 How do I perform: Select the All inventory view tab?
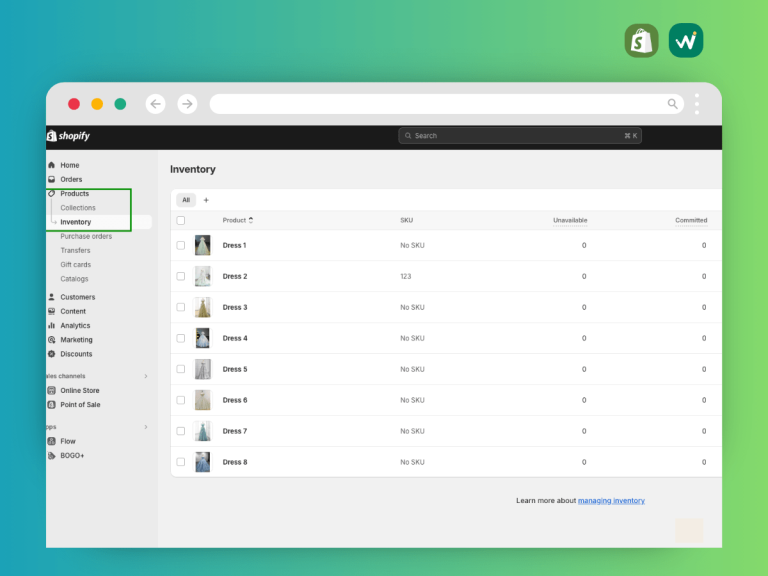tap(186, 200)
